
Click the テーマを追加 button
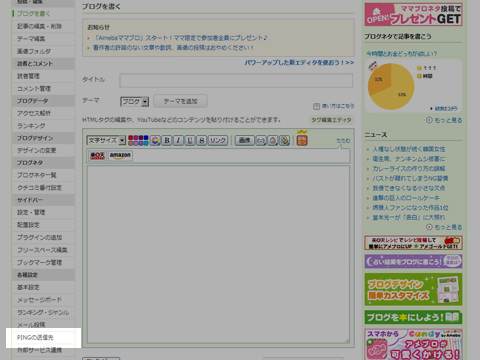pos(180,101)
